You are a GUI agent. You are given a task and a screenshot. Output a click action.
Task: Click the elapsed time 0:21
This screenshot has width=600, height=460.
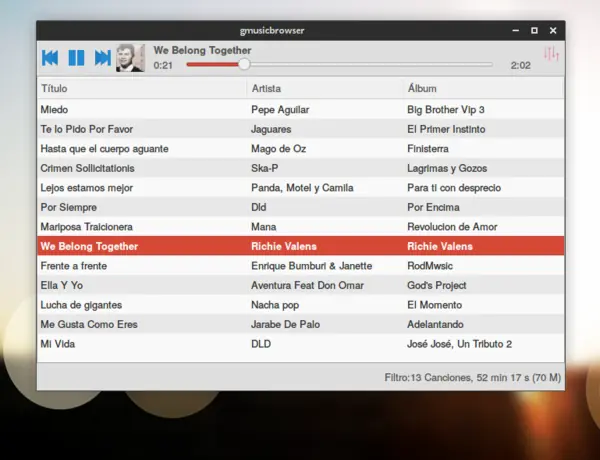coord(163,65)
